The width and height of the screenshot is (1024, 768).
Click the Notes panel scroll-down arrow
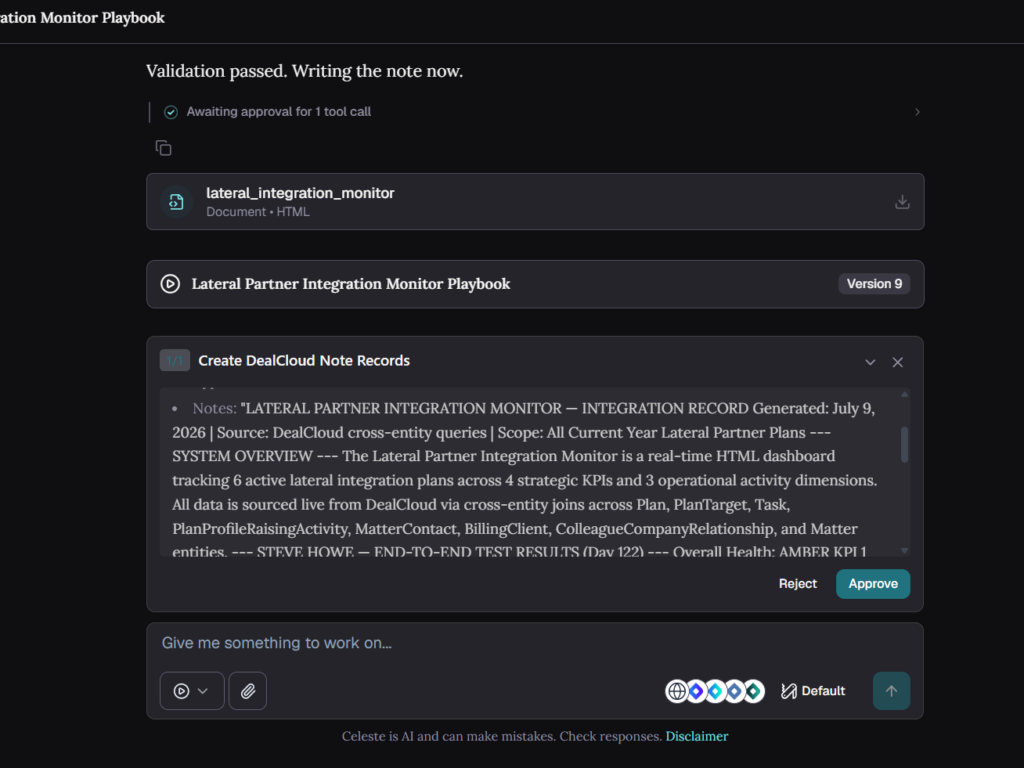click(x=904, y=551)
